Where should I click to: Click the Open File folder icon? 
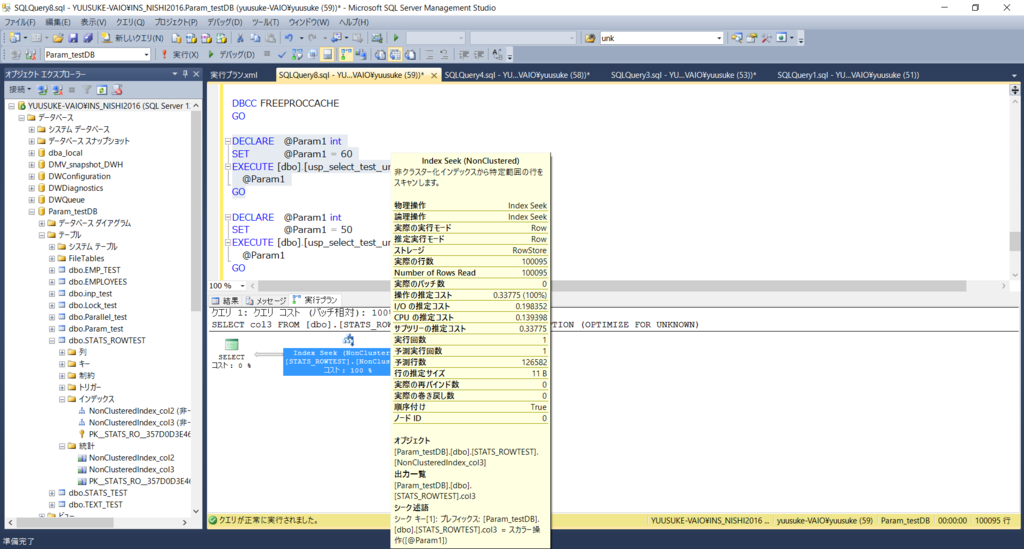point(58,38)
